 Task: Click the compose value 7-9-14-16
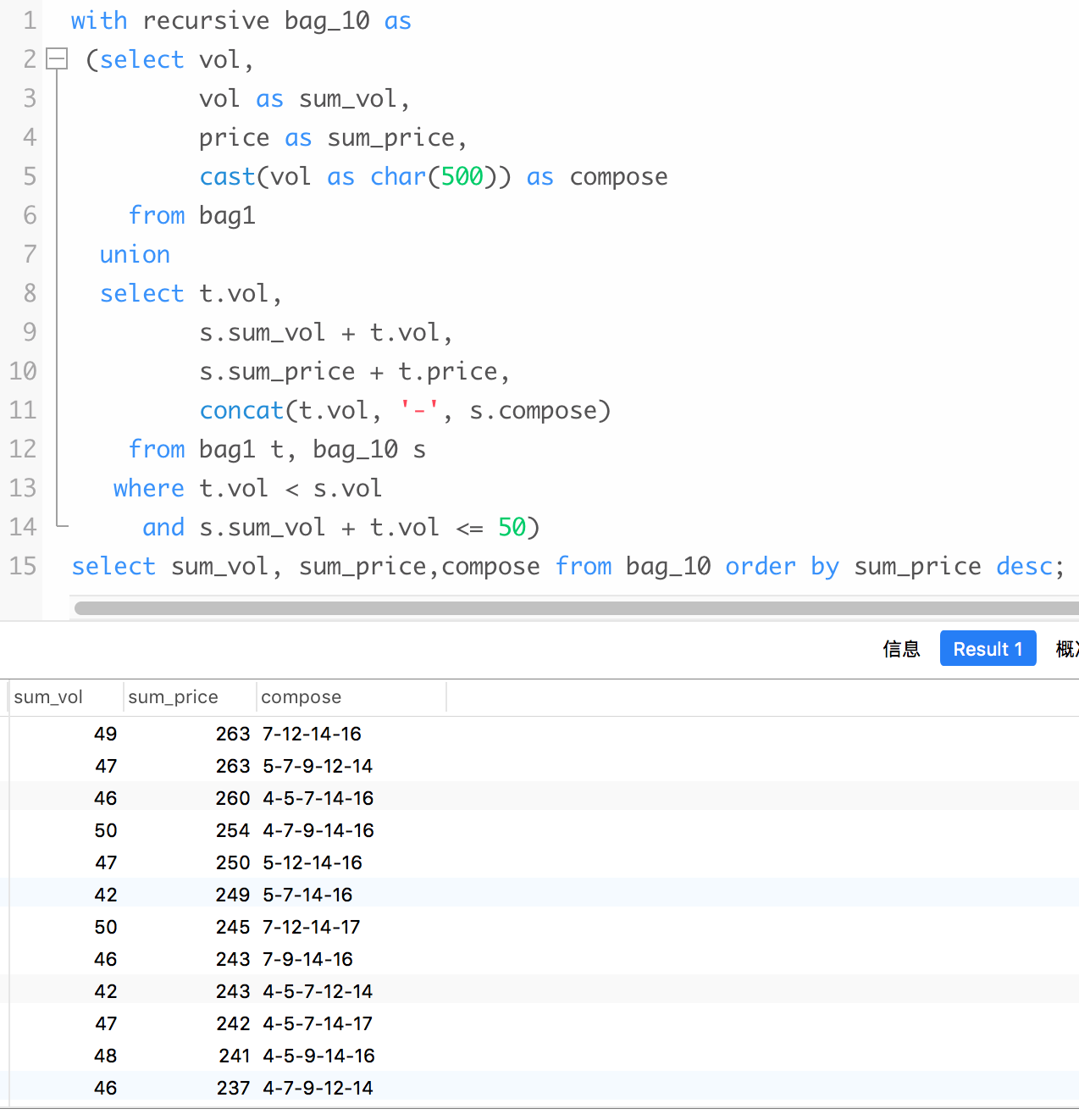point(307,959)
